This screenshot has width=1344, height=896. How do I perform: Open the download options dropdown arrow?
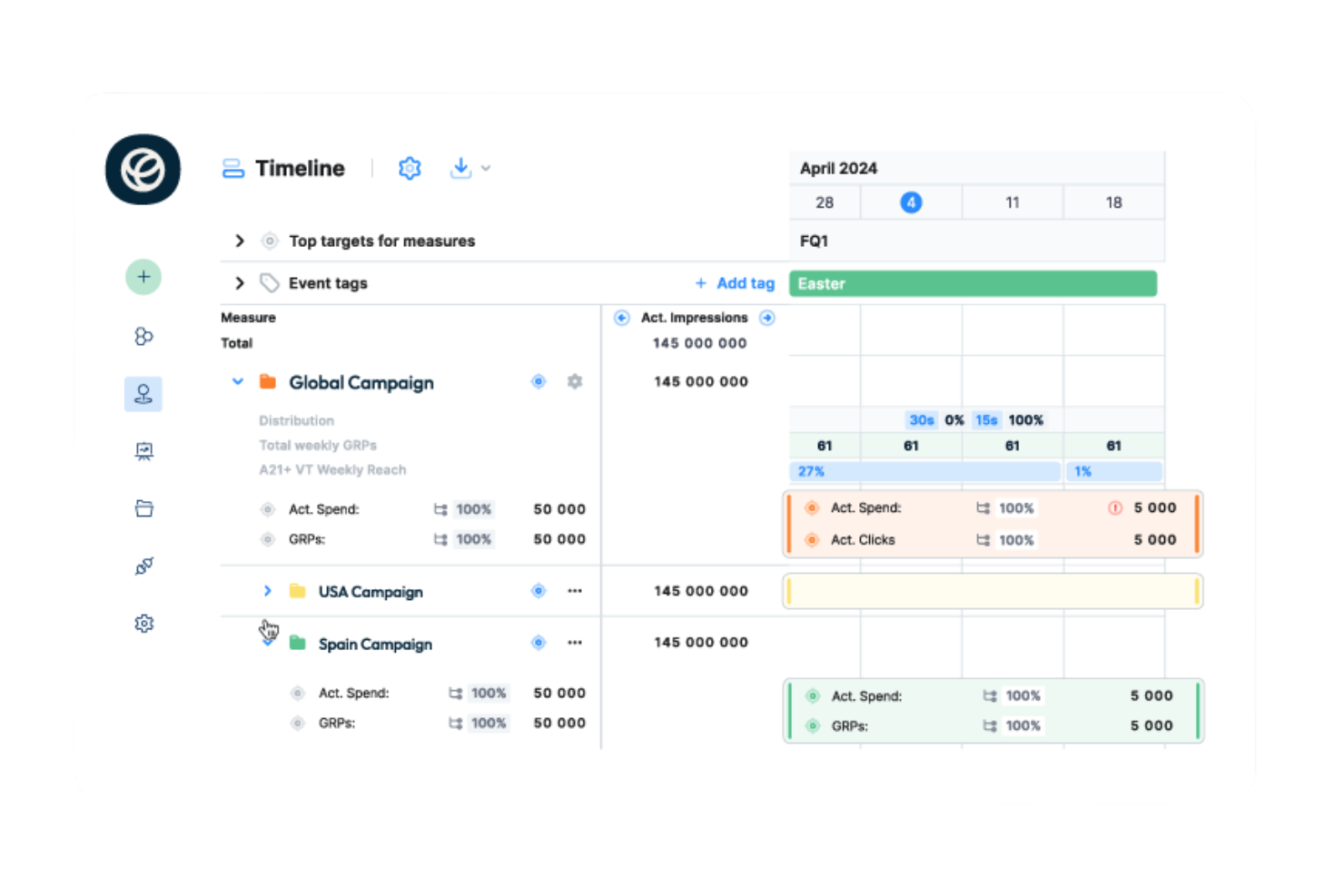point(486,169)
